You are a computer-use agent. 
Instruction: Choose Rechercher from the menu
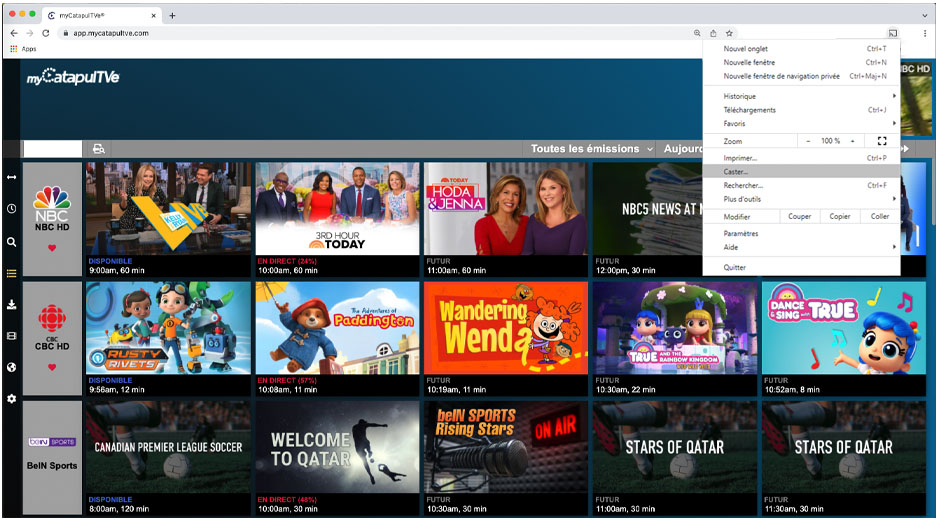click(802, 186)
